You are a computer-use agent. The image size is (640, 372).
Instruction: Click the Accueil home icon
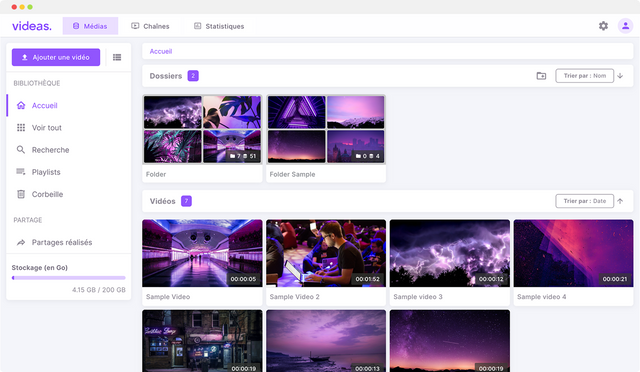coord(21,105)
